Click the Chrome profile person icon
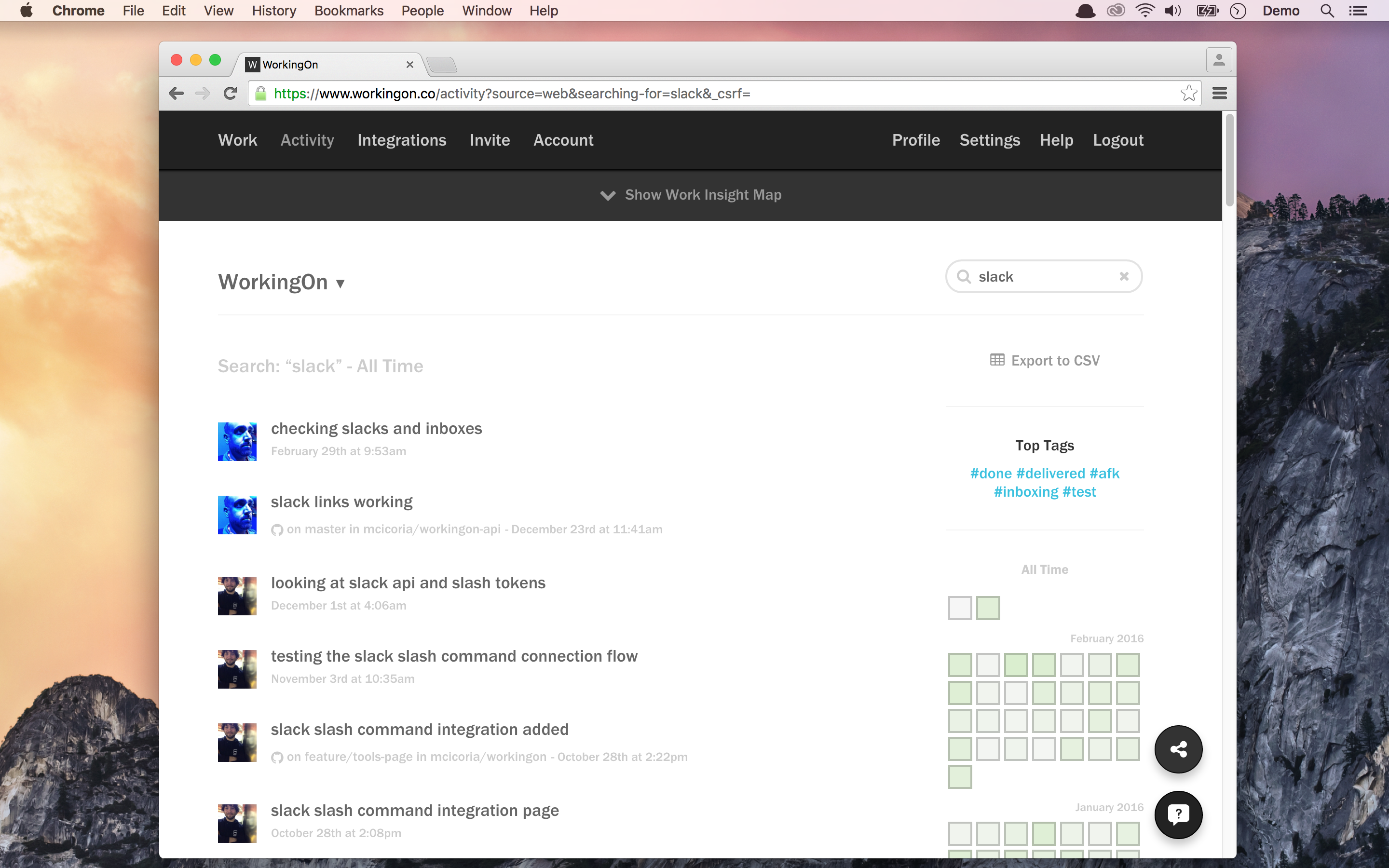Viewport: 1389px width, 868px height. (x=1219, y=60)
